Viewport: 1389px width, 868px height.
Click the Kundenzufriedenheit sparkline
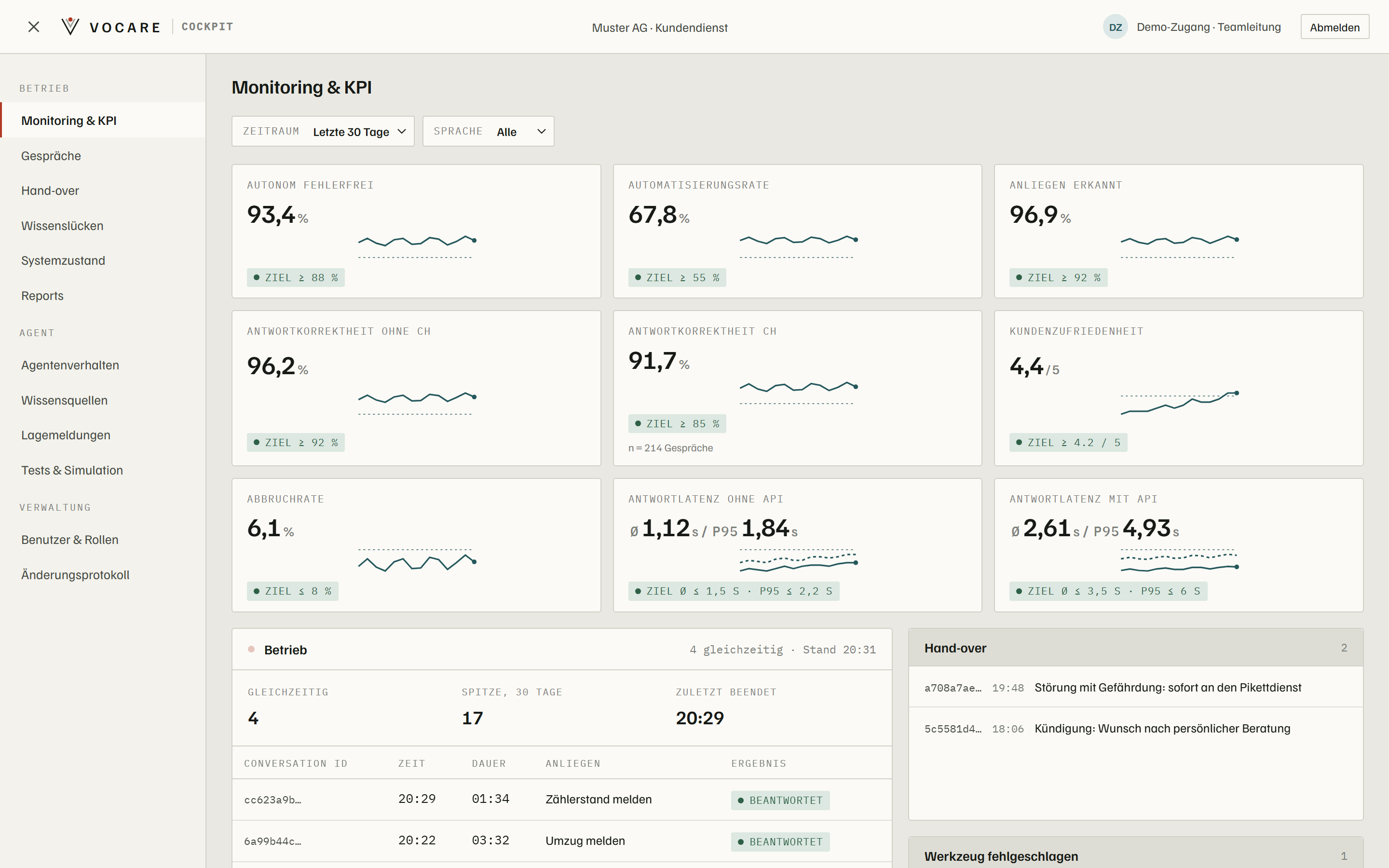[x=1180, y=403]
